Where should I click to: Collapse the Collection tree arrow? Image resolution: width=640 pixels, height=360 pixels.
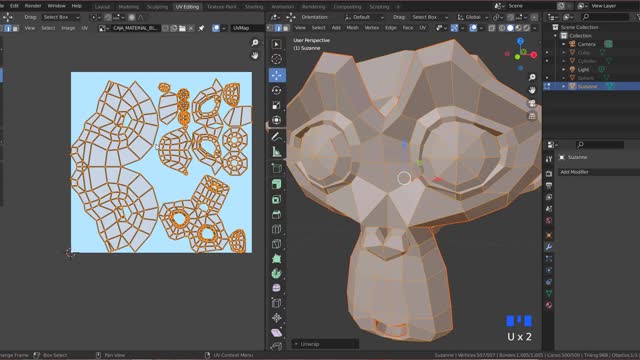(x=556, y=36)
